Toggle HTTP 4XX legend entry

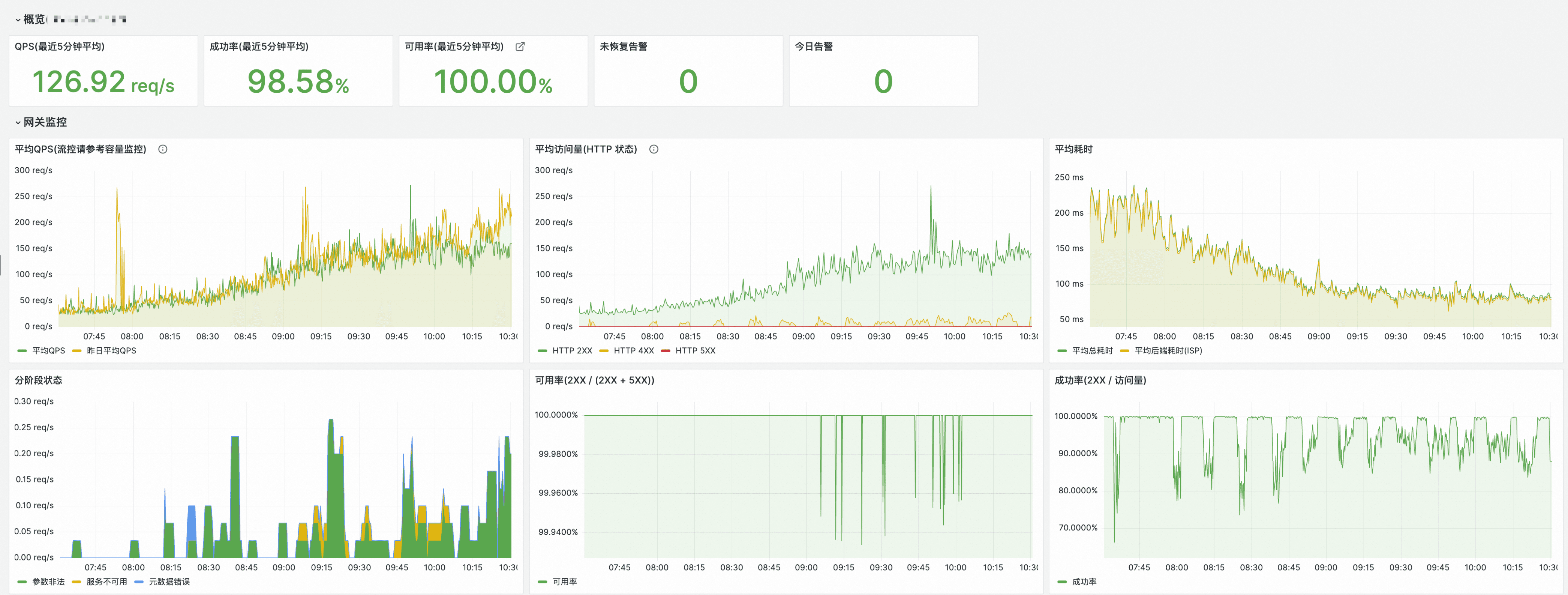[x=633, y=351]
